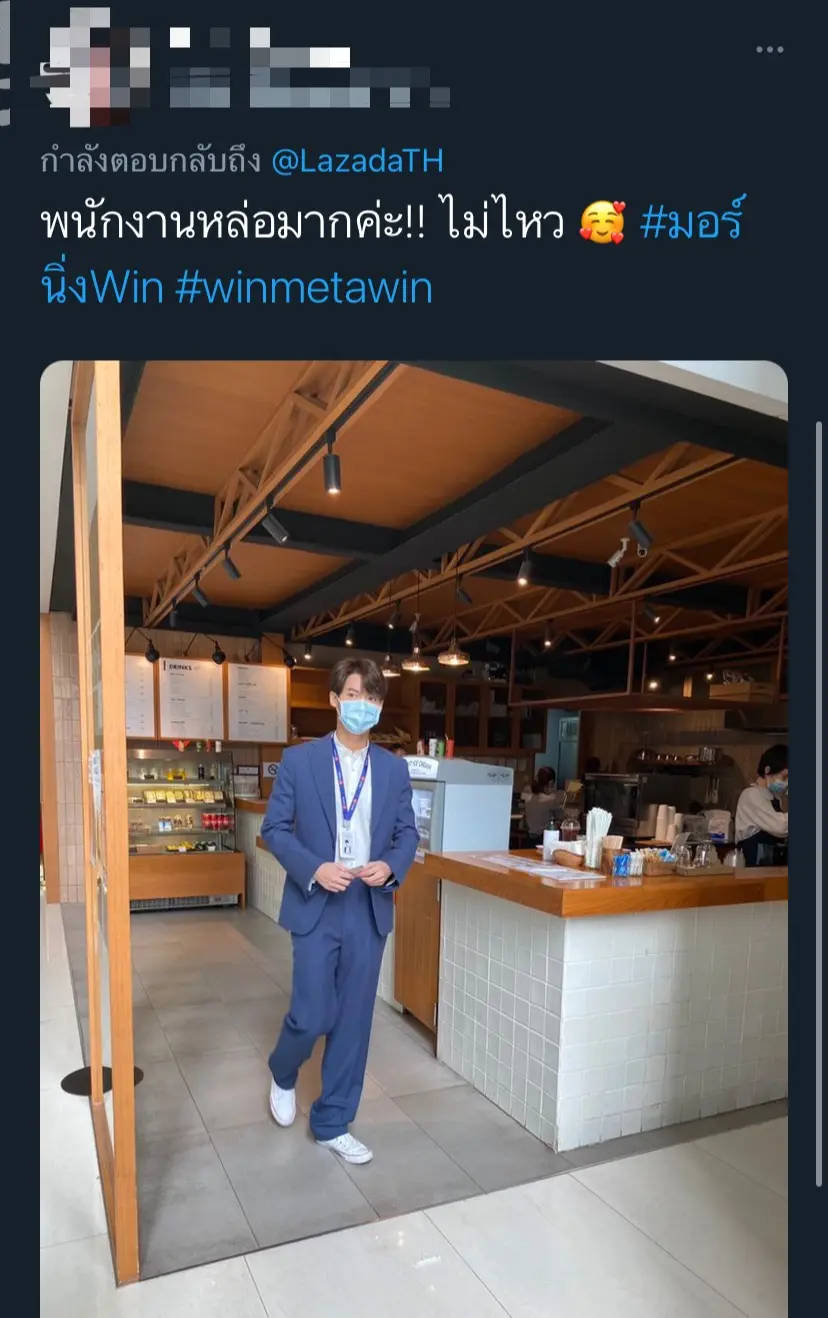Open the #winmetawin hashtag
This screenshot has height=1318, width=828.
coord(304,287)
